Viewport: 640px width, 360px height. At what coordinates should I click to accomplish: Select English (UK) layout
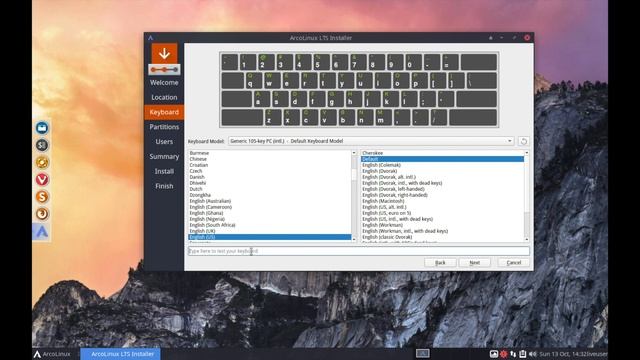(269, 231)
